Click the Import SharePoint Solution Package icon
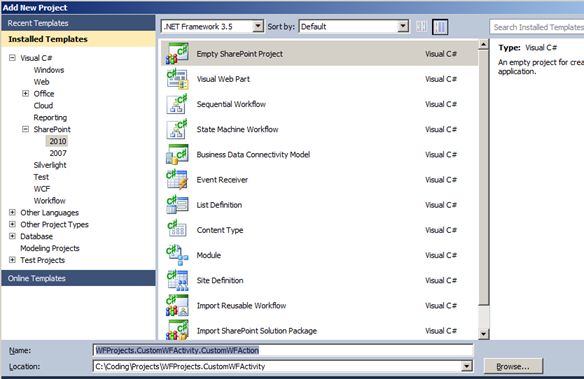The width and height of the screenshot is (584, 379). click(177, 330)
